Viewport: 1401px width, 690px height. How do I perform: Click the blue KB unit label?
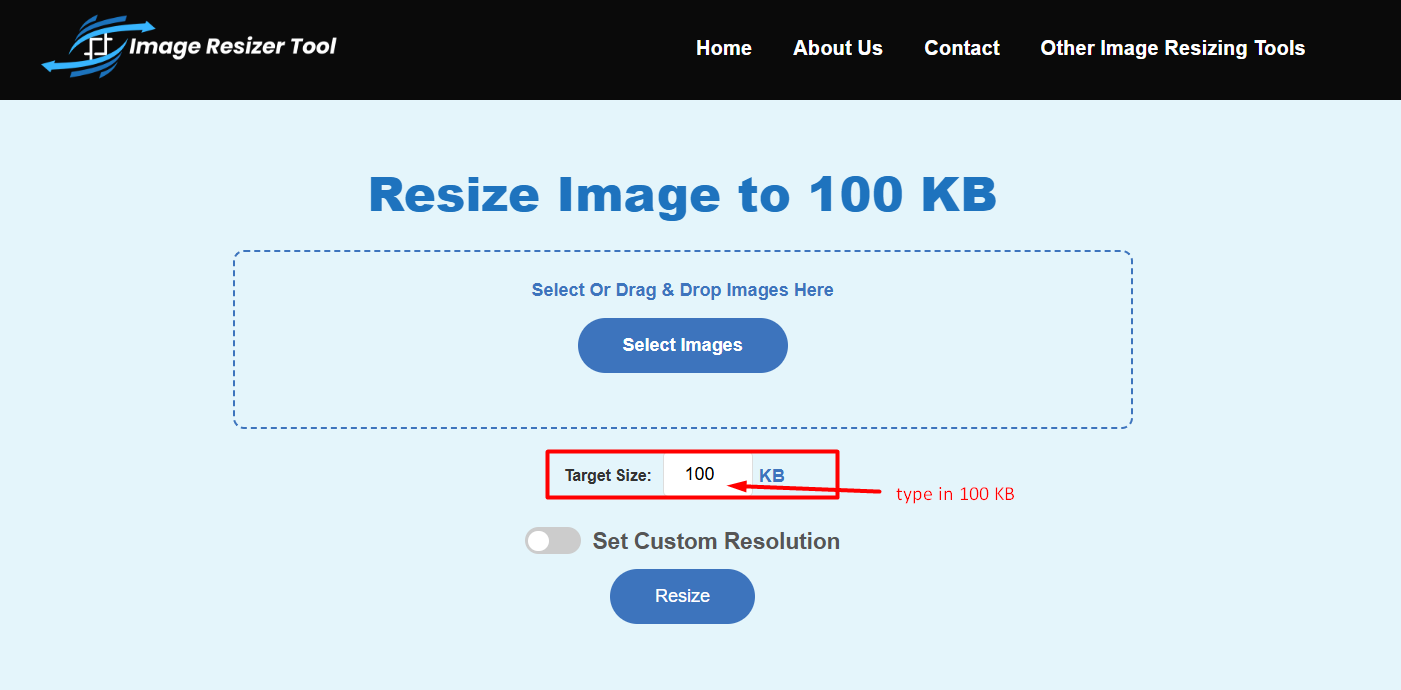coord(772,476)
